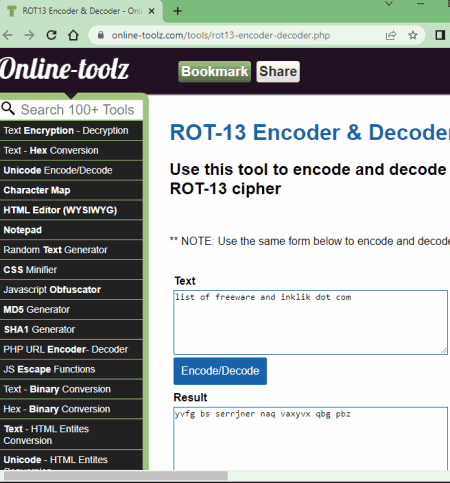Viewport: 450px width, 483px height.
Task: Open Hex - Binary Conversion tool
Action: (71, 409)
